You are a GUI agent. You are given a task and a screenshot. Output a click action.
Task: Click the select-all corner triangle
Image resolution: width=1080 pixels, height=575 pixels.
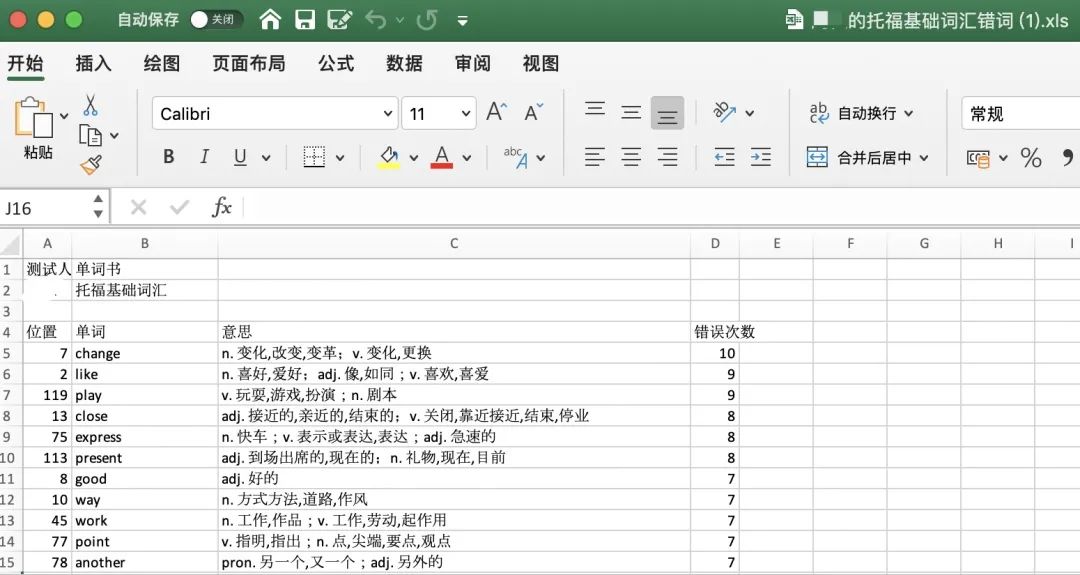point(11,243)
